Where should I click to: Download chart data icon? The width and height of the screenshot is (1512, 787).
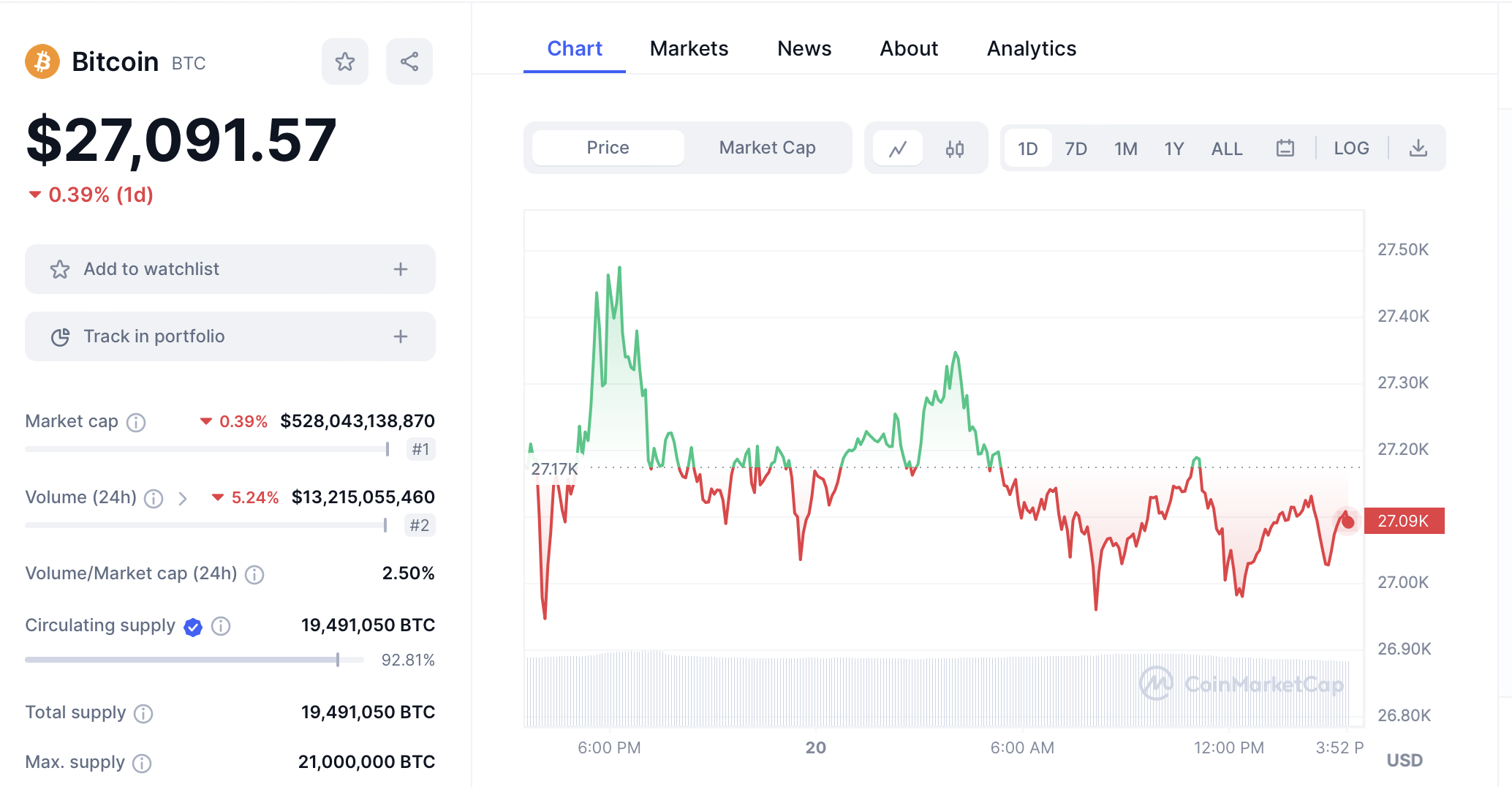(1418, 148)
